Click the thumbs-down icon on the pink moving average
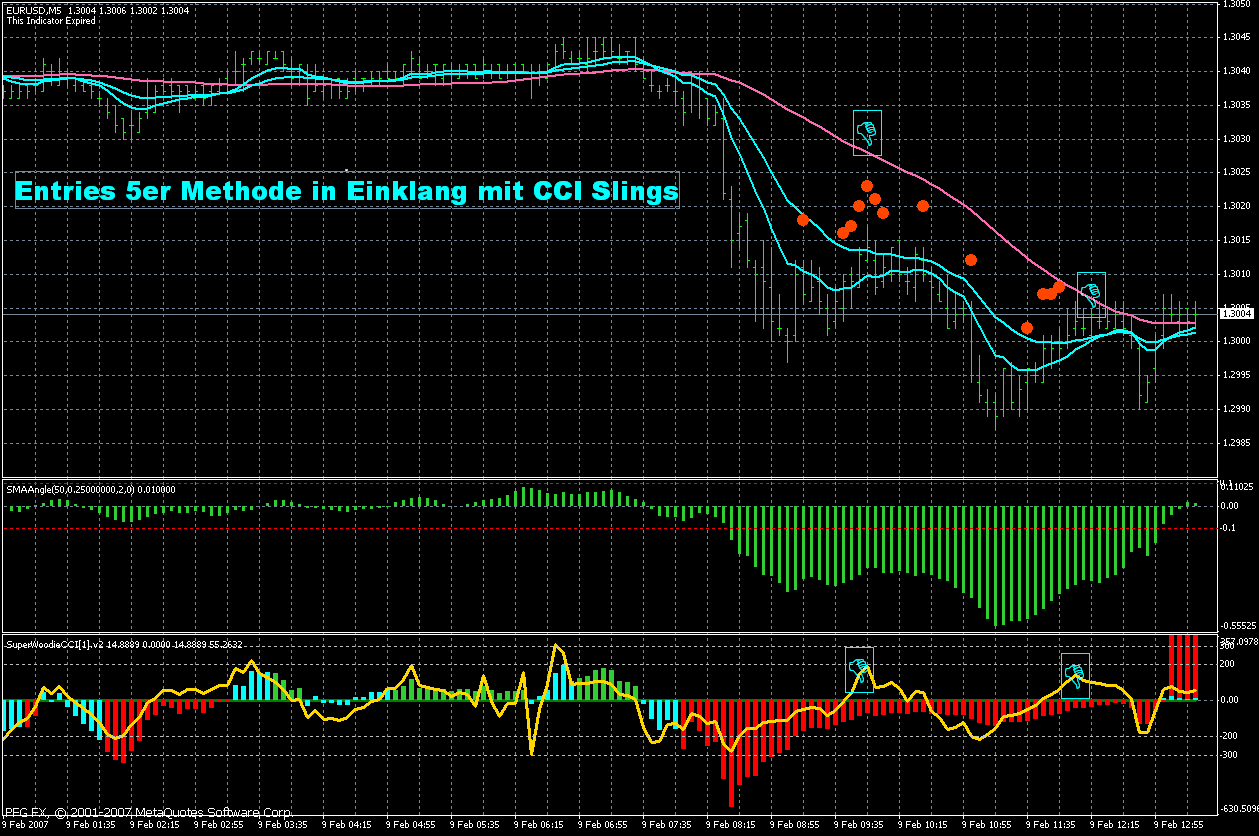The height and width of the screenshot is (836, 1259). [x=867, y=132]
